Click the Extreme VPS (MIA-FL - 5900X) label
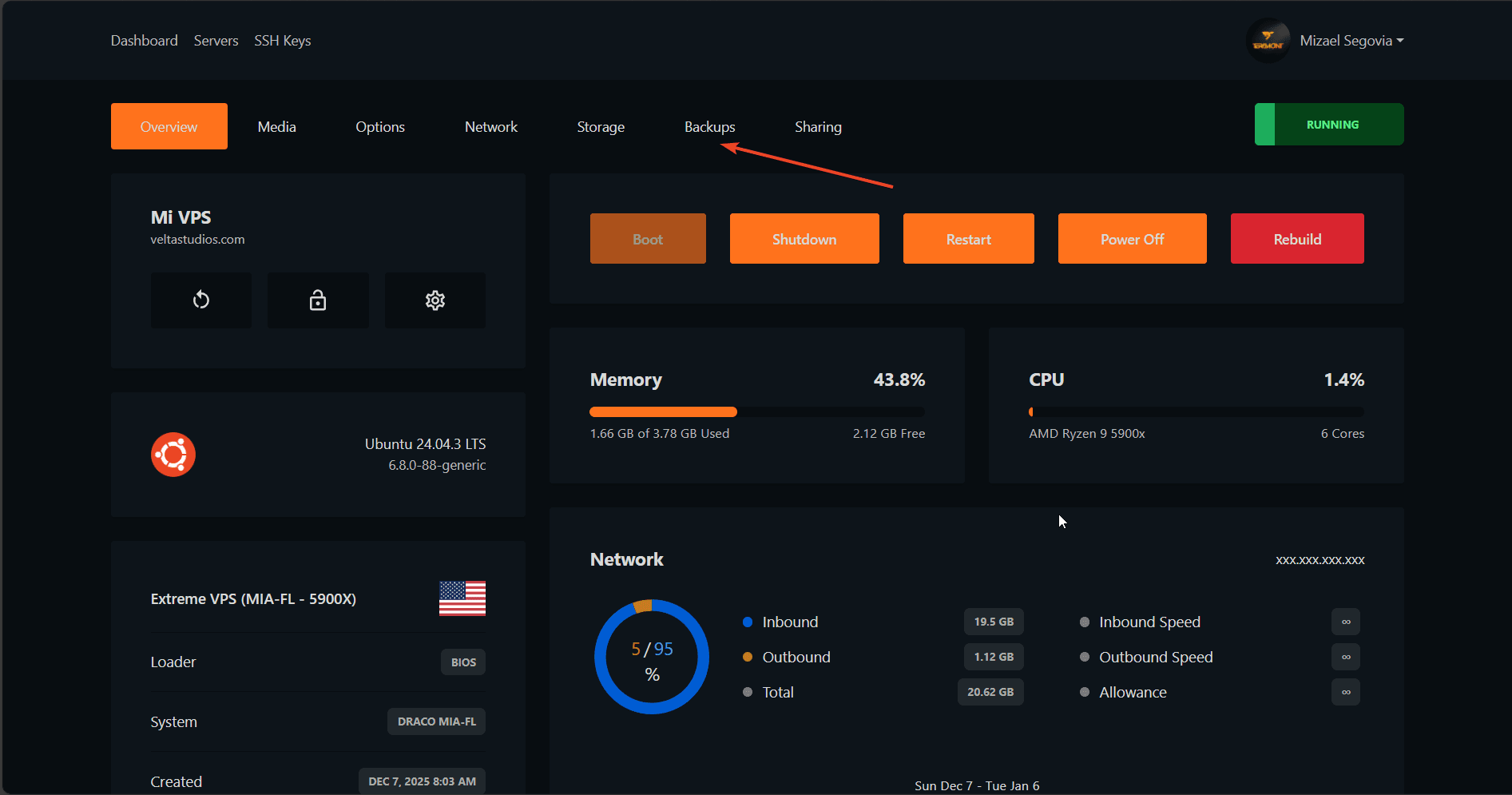This screenshot has height=795, width=1512. pos(253,599)
